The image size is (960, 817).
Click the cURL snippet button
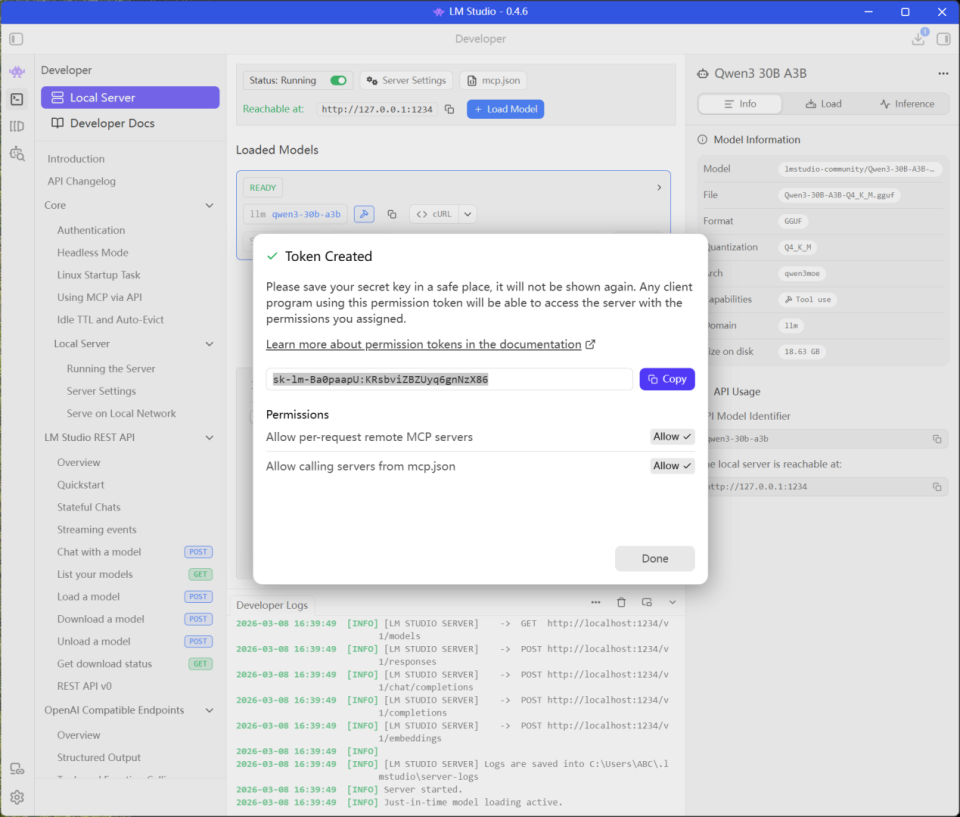click(x=433, y=214)
